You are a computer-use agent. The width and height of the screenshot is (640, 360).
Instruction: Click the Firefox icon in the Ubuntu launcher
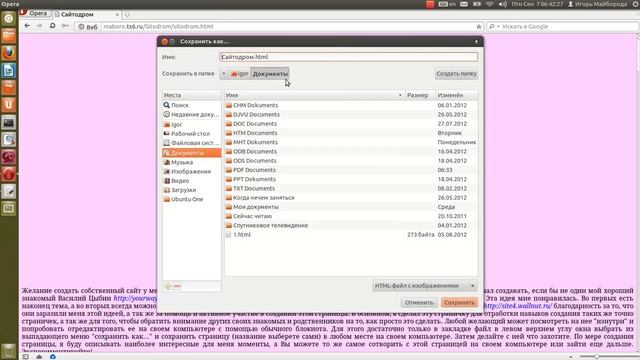click(9, 53)
